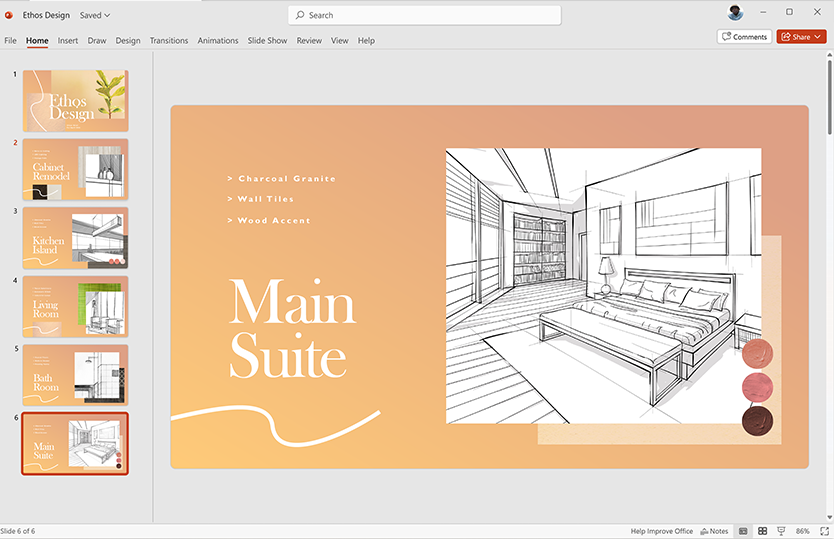This screenshot has height=539, width=834.
Task: Toggle the Notes pane
Action: pos(715,531)
